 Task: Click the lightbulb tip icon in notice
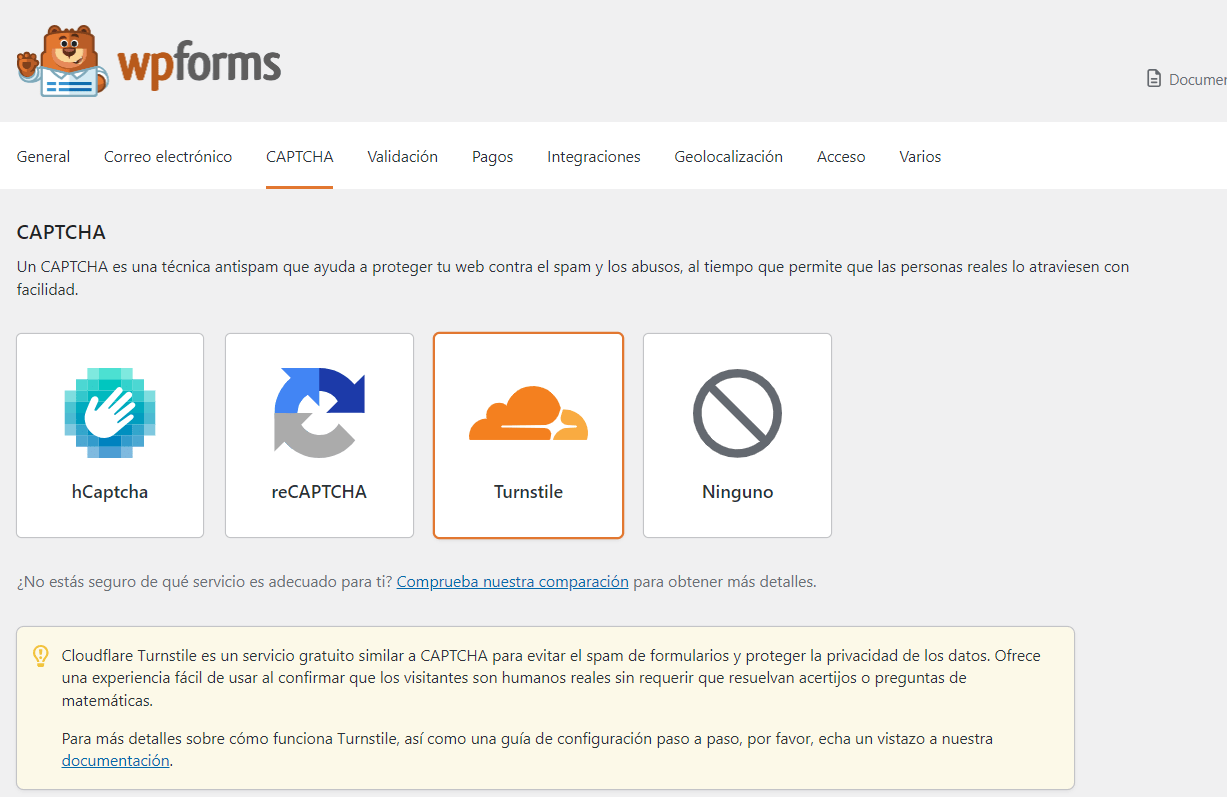(40, 656)
